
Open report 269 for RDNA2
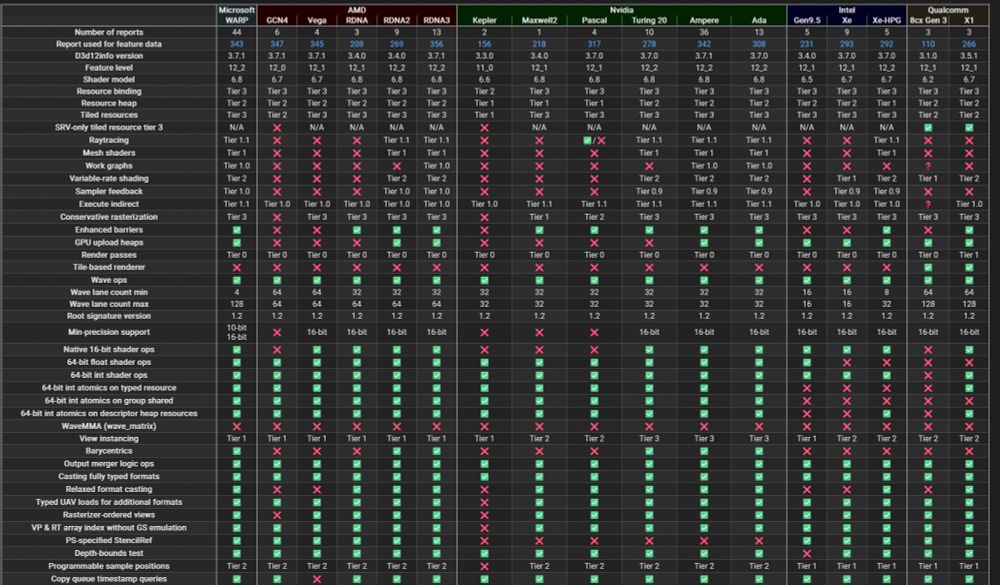coord(397,44)
